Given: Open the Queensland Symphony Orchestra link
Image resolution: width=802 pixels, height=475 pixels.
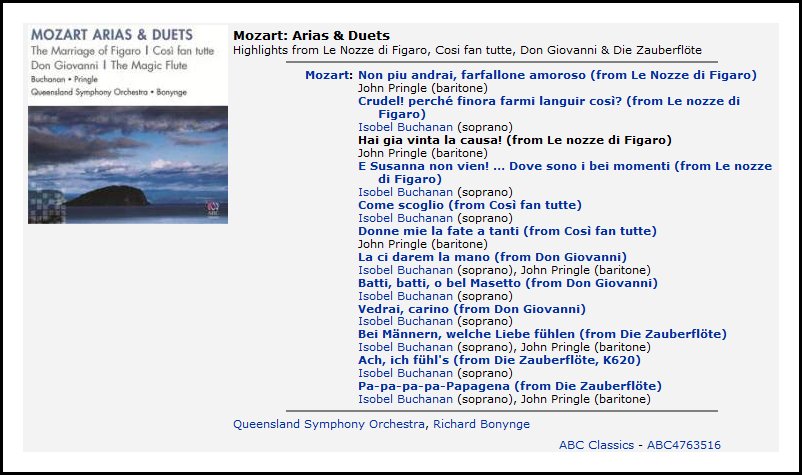Looking at the screenshot, I should 328,424.
